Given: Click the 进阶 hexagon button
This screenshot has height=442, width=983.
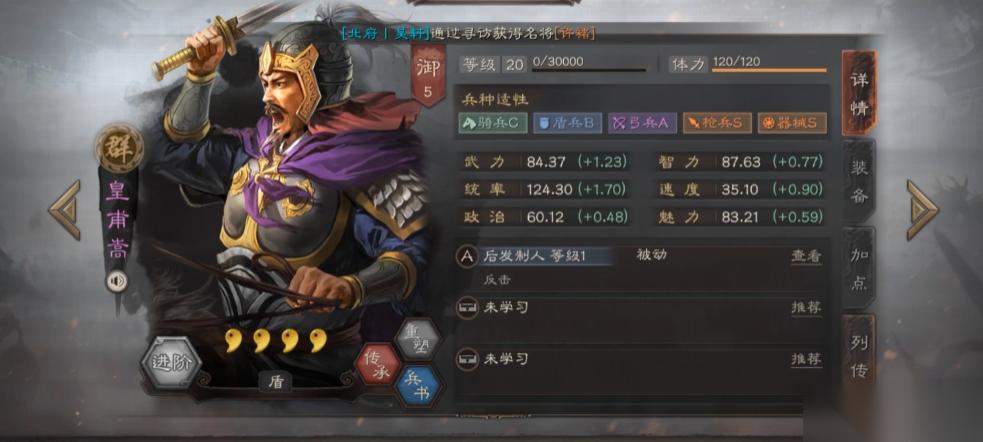Looking at the screenshot, I should tap(171, 363).
